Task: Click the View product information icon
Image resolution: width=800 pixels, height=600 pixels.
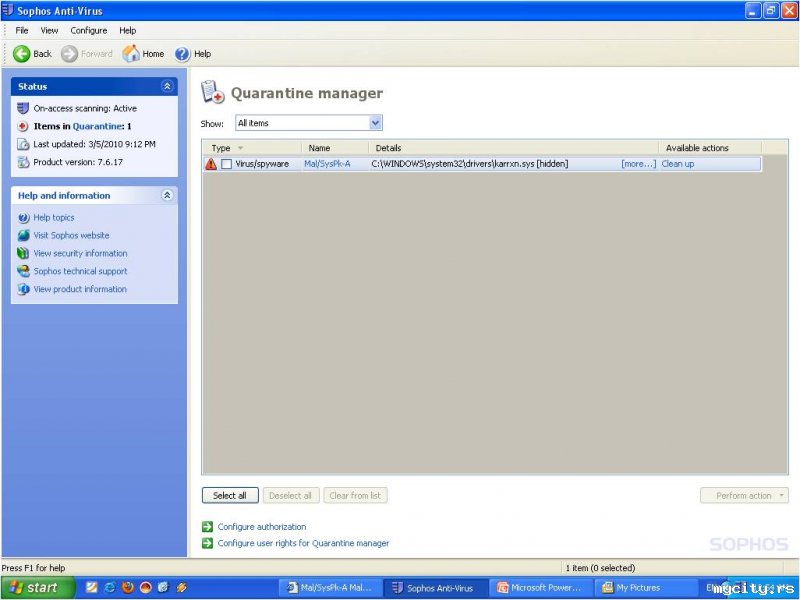Action: (23, 289)
